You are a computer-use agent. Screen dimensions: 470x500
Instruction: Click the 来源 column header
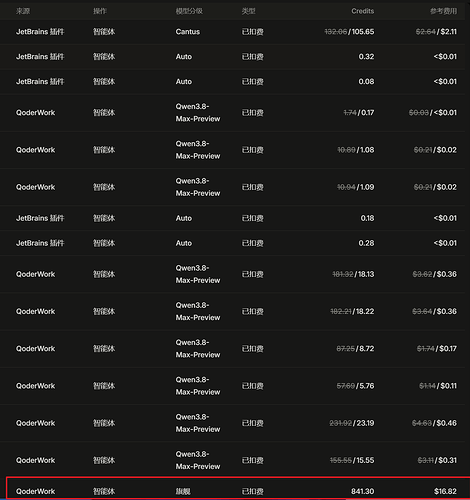23,11
